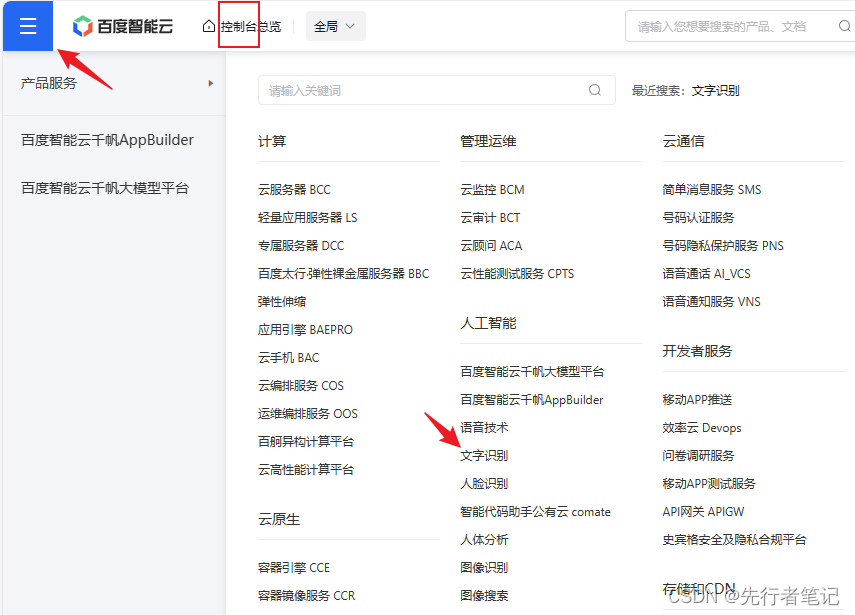Open 应用引擎 BAEPRO
Screen dimensions: 855x615
[305, 330]
